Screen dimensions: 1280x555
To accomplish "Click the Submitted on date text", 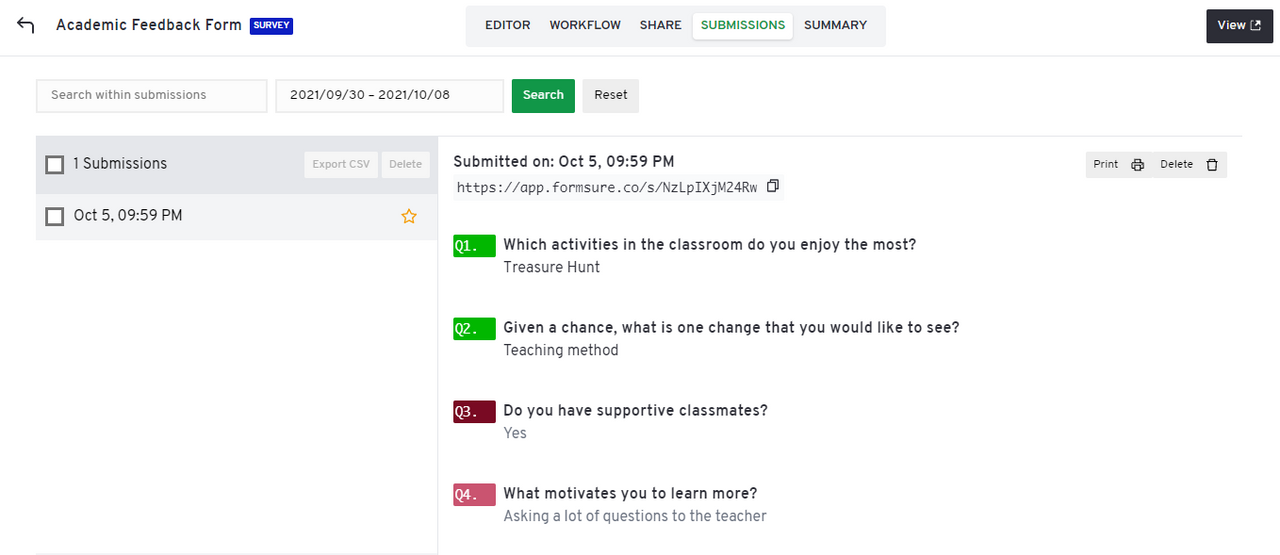I will 564,161.
